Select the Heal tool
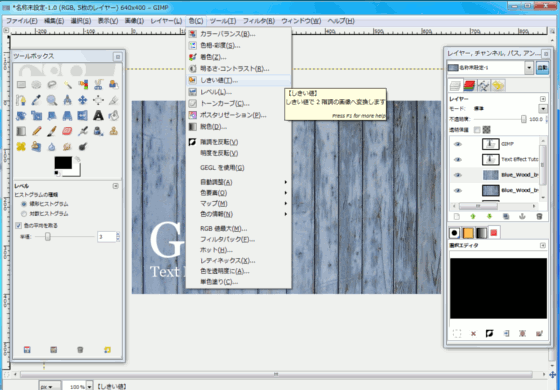The image size is (560, 390). [21, 147]
